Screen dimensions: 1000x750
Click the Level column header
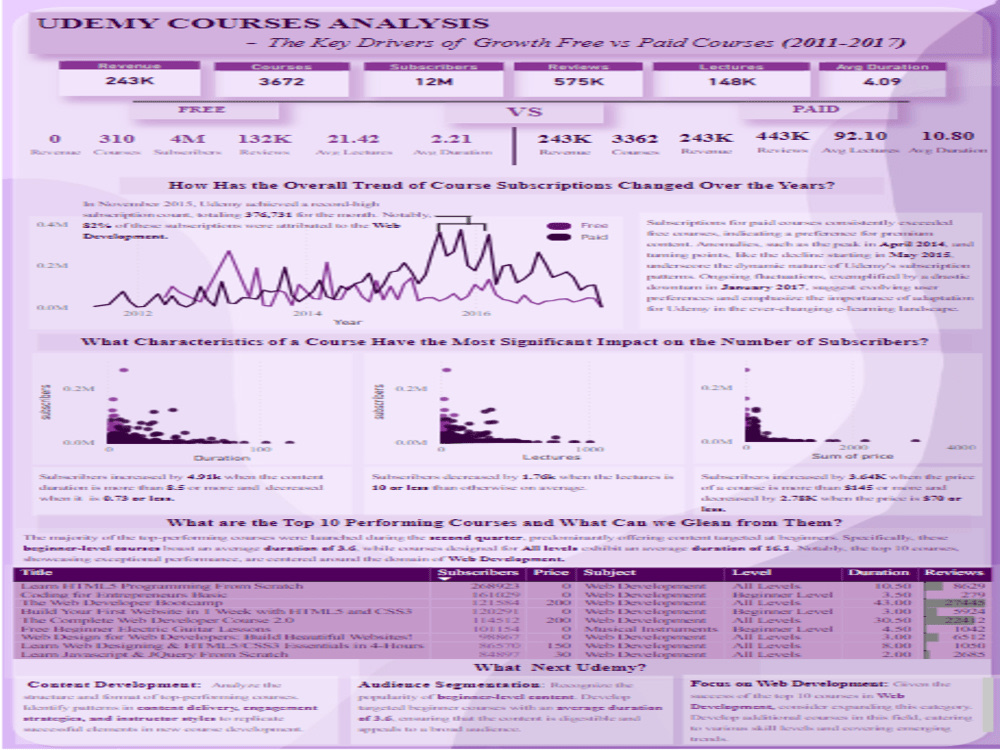tap(751, 572)
